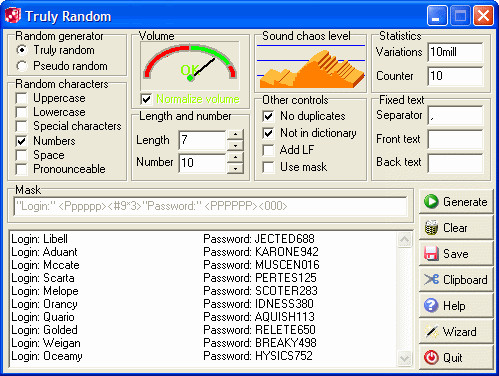Click the results list scroll down arrow
Image resolution: width=499 pixels, height=376 pixels.
point(404,358)
